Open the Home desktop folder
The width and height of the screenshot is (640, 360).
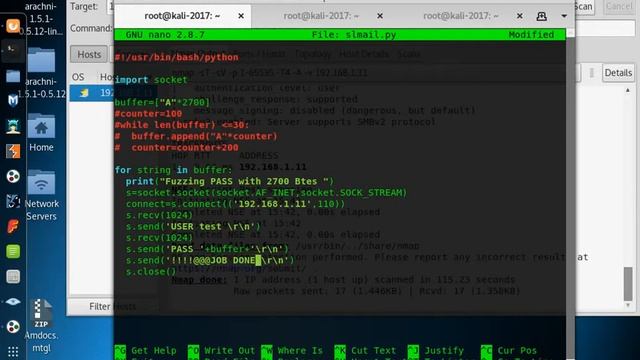coord(41,133)
